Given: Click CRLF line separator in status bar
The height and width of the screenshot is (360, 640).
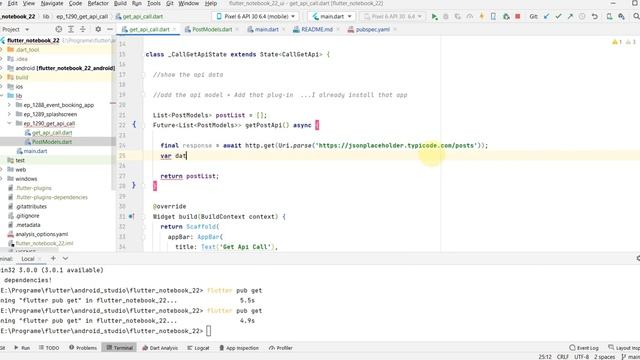Looking at the screenshot, I should pyautogui.click(x=562, y=357).
